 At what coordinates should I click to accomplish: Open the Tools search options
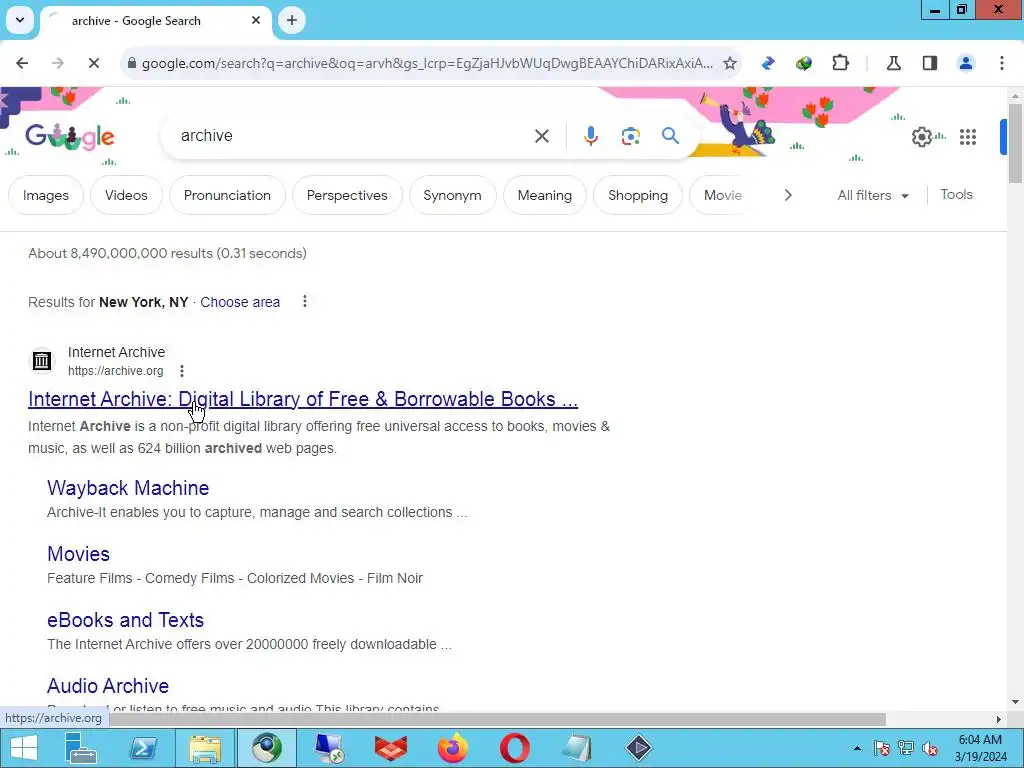click(x=956, y=195)
